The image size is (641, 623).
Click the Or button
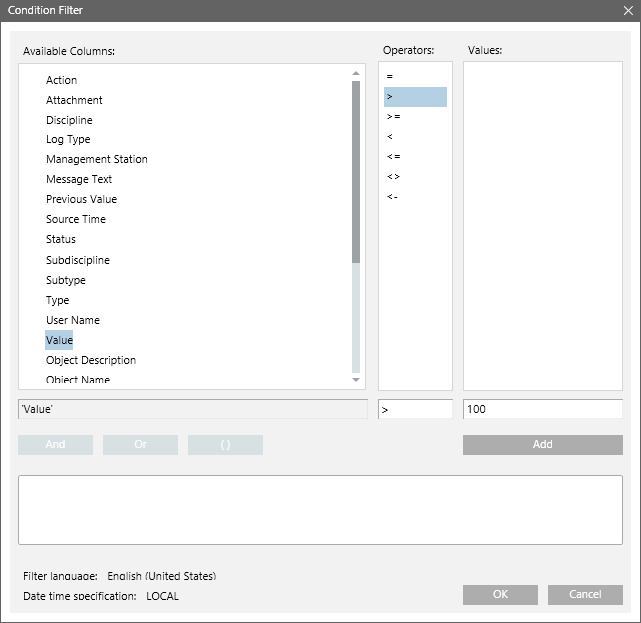(x=140, y=445)
